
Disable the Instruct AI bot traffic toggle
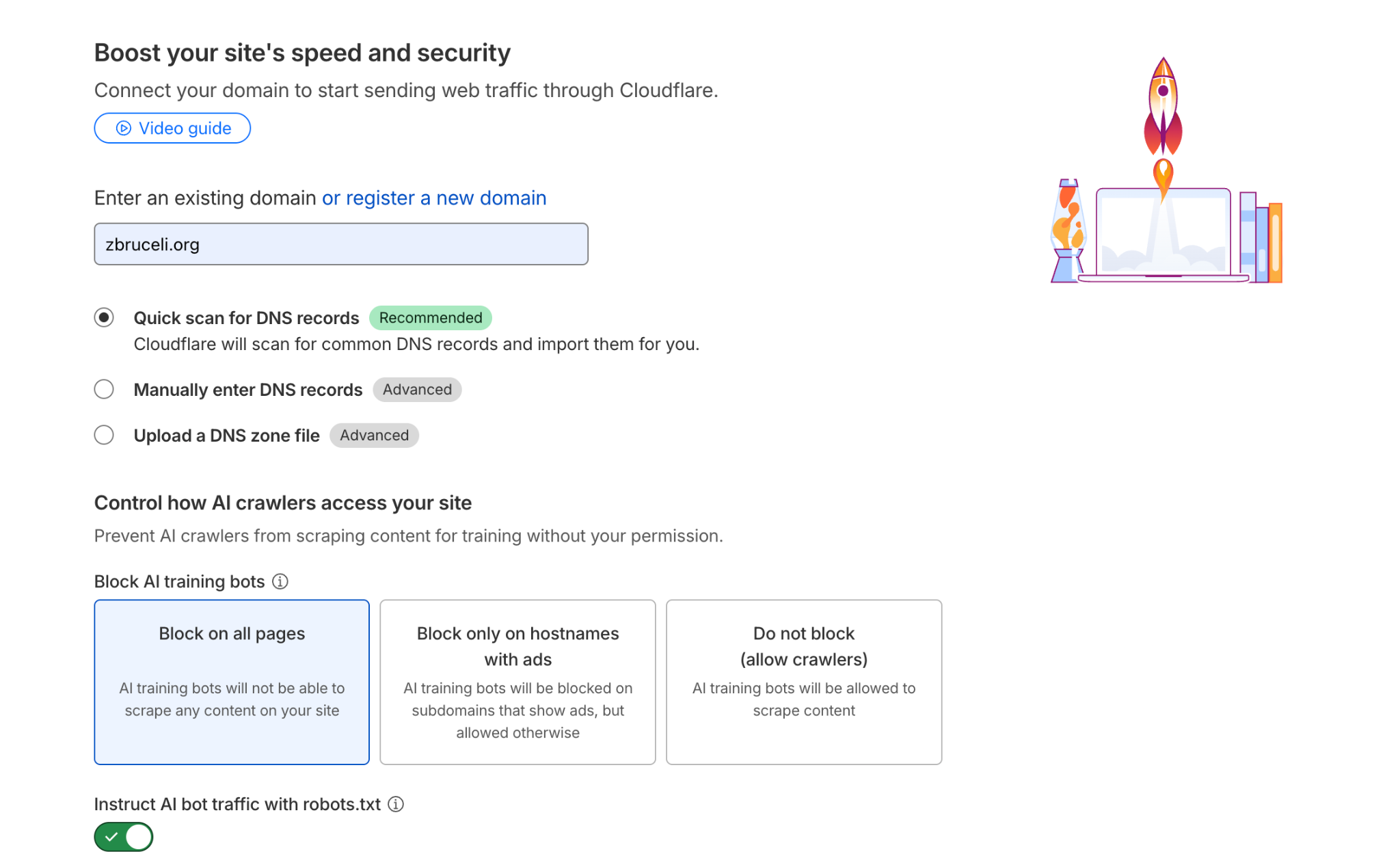123,836
